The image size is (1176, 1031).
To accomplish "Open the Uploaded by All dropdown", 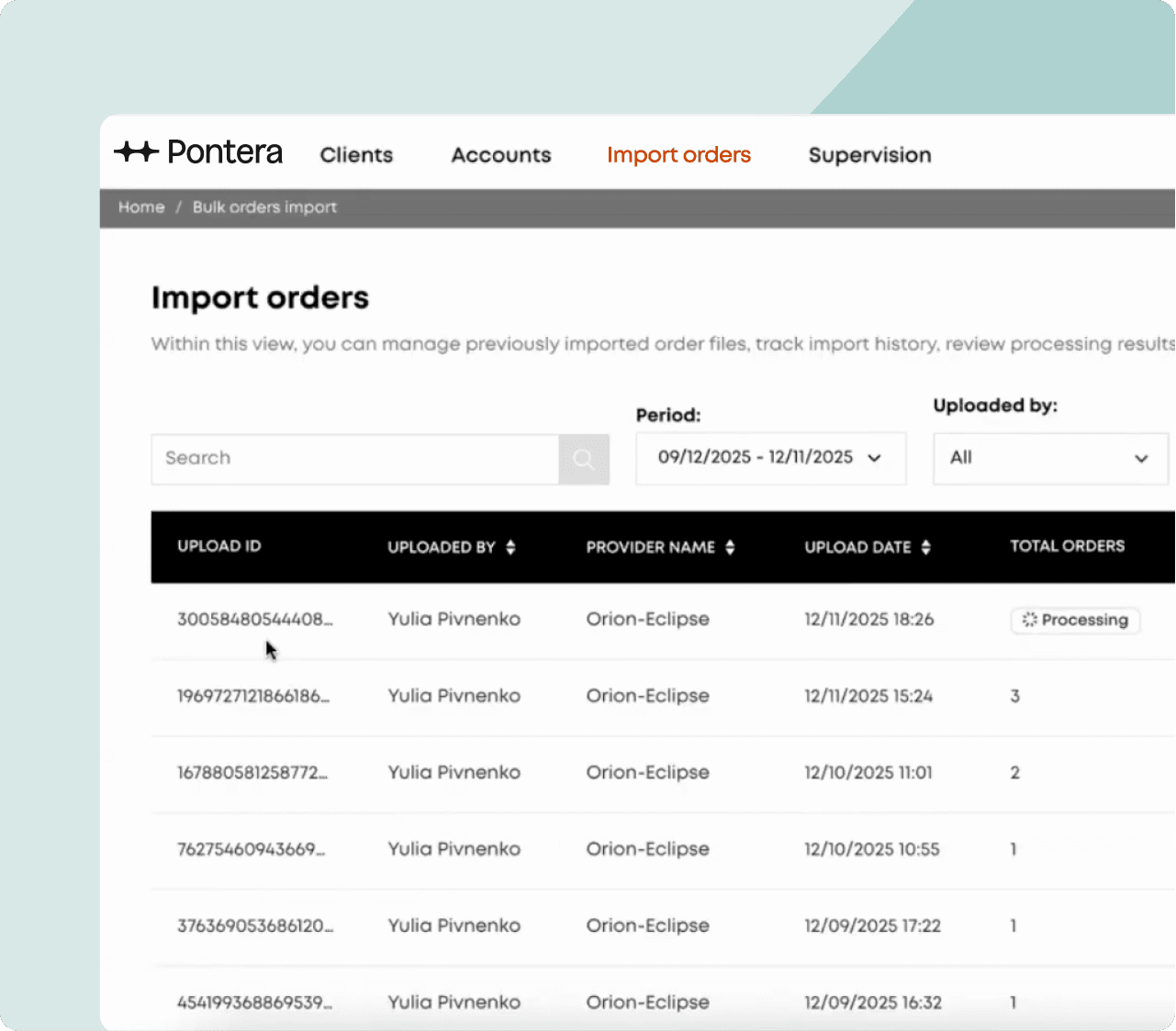I will coord(1050,458).
